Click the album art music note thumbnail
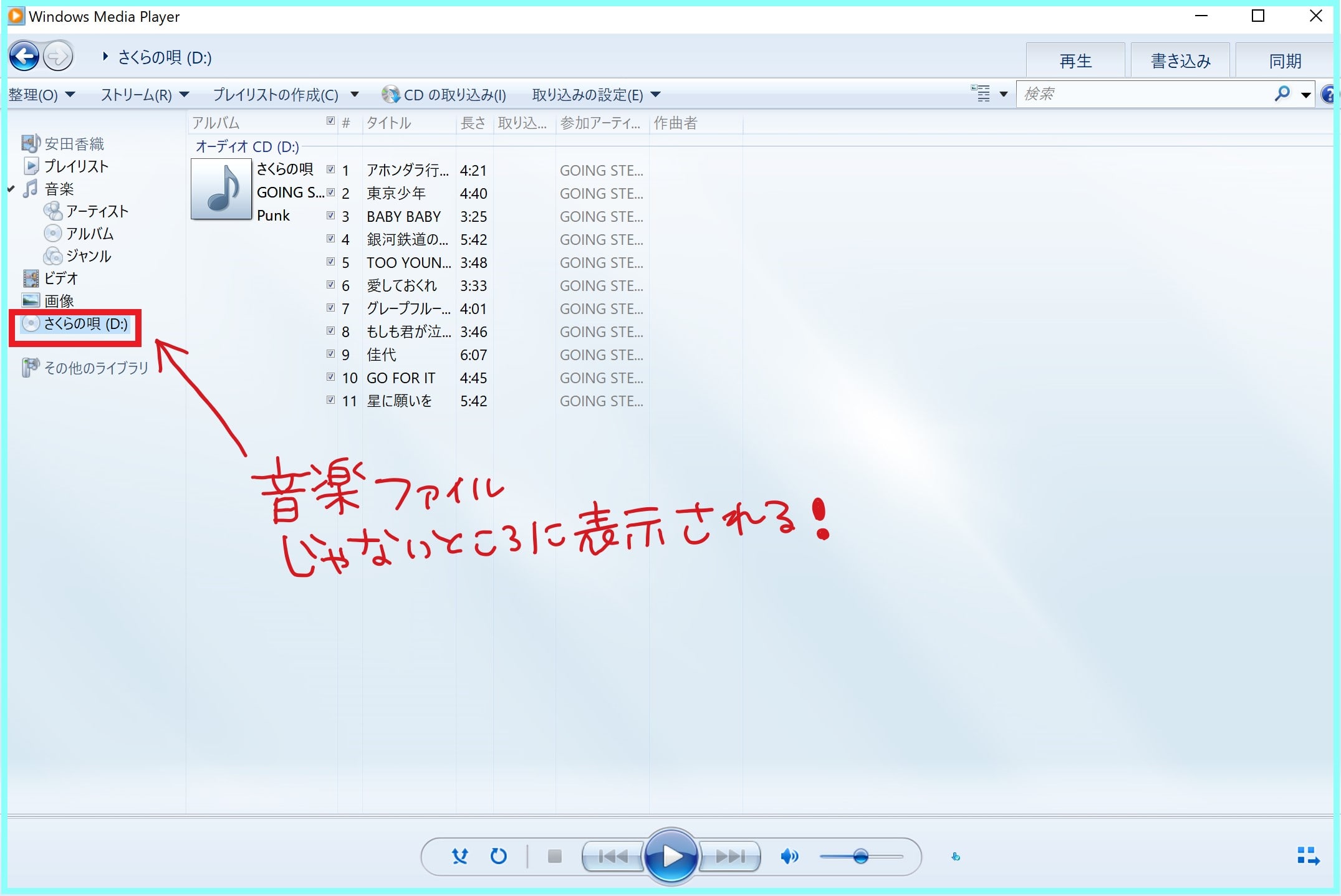The image size is (1341, 896). coord(221,189)
